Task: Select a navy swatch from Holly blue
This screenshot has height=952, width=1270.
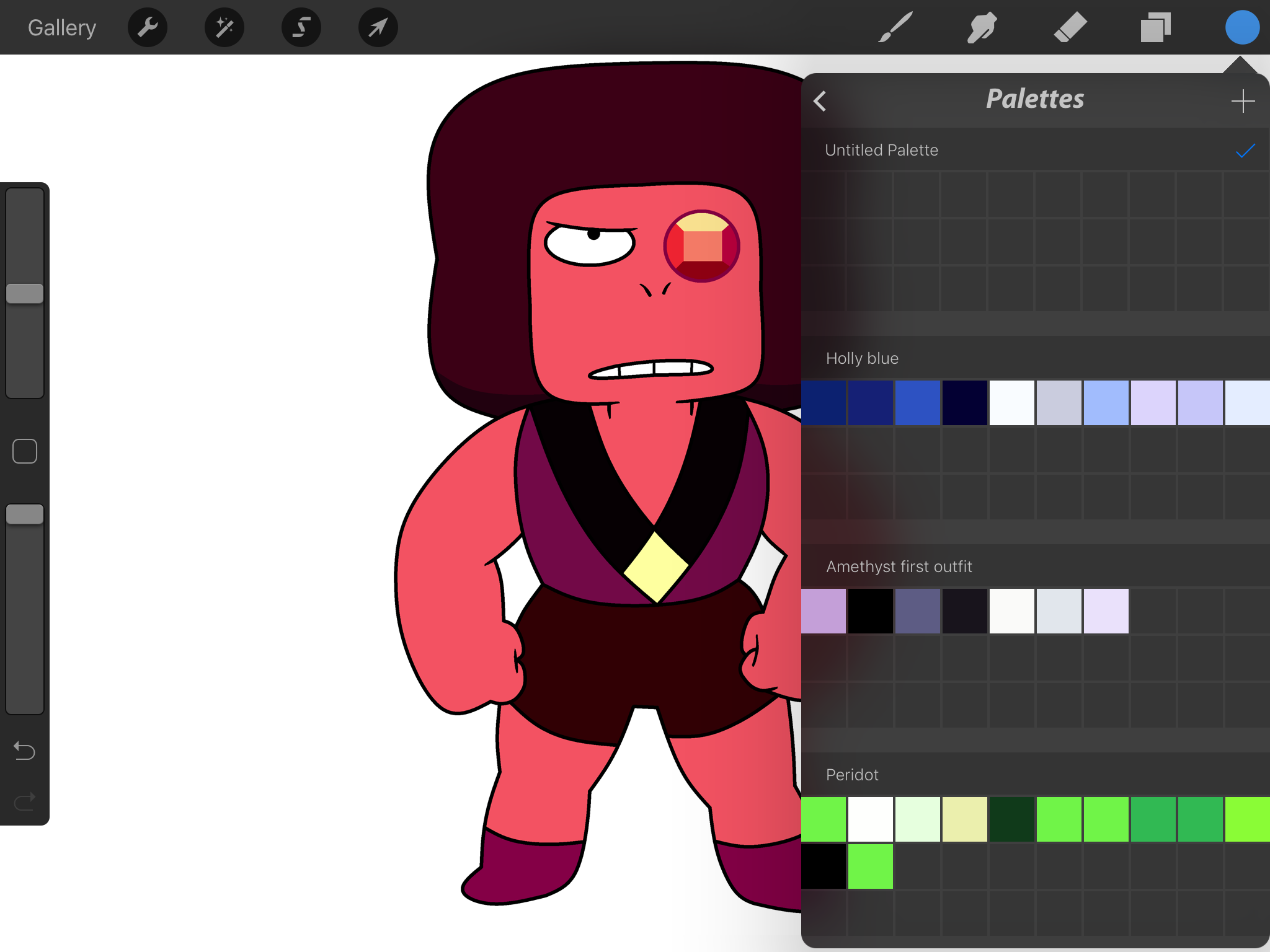Action: [825, 403]
